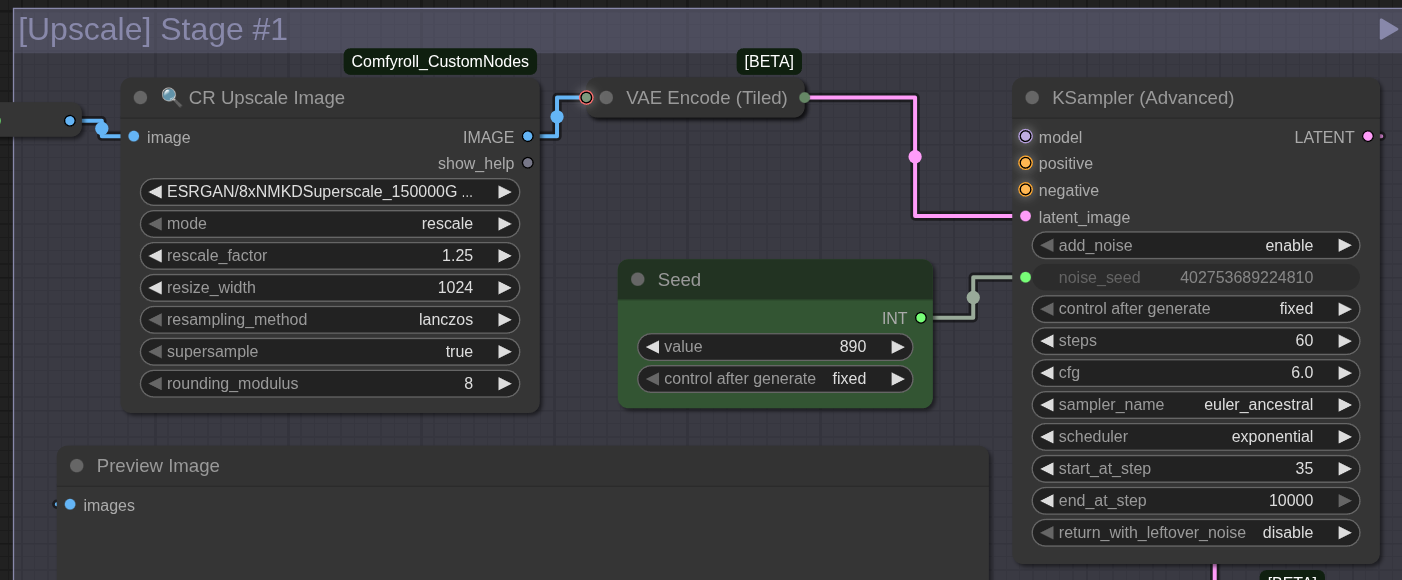Click Seed node collapse dot
The width and height of the screenshot is (1402, 580).
[638, 280]
